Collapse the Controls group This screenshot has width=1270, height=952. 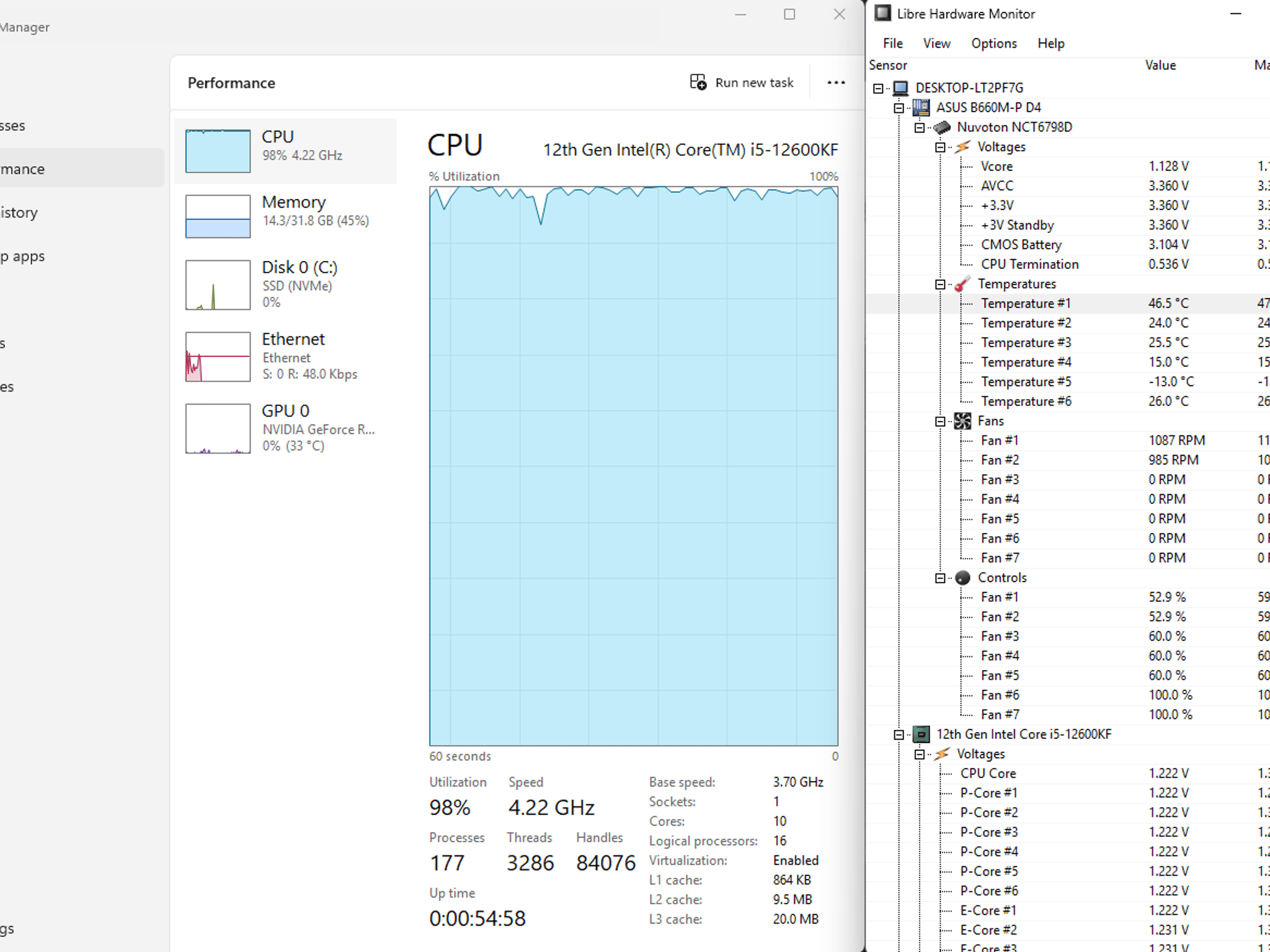click(x=940, y=578)
